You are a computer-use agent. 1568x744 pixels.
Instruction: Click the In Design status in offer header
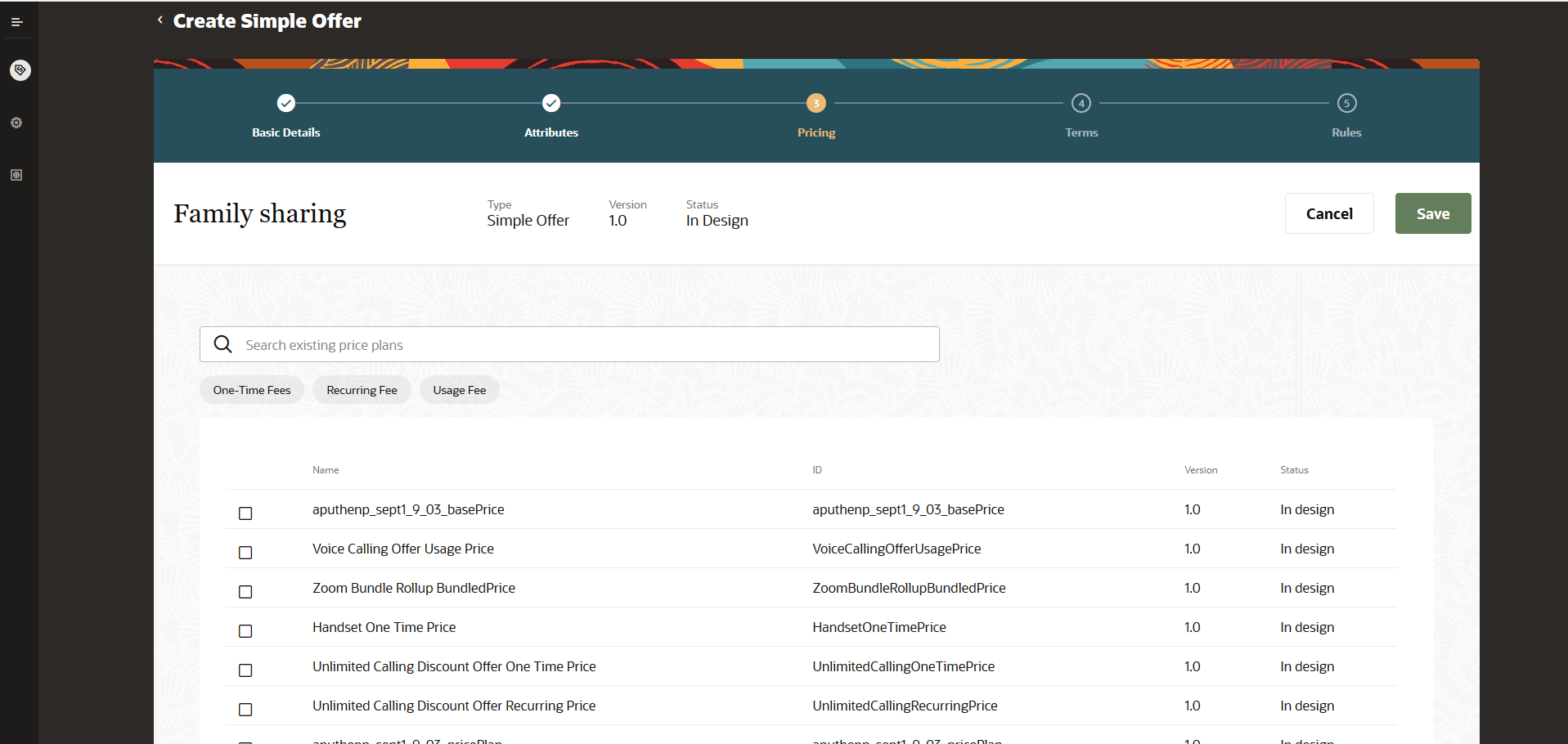717,221
